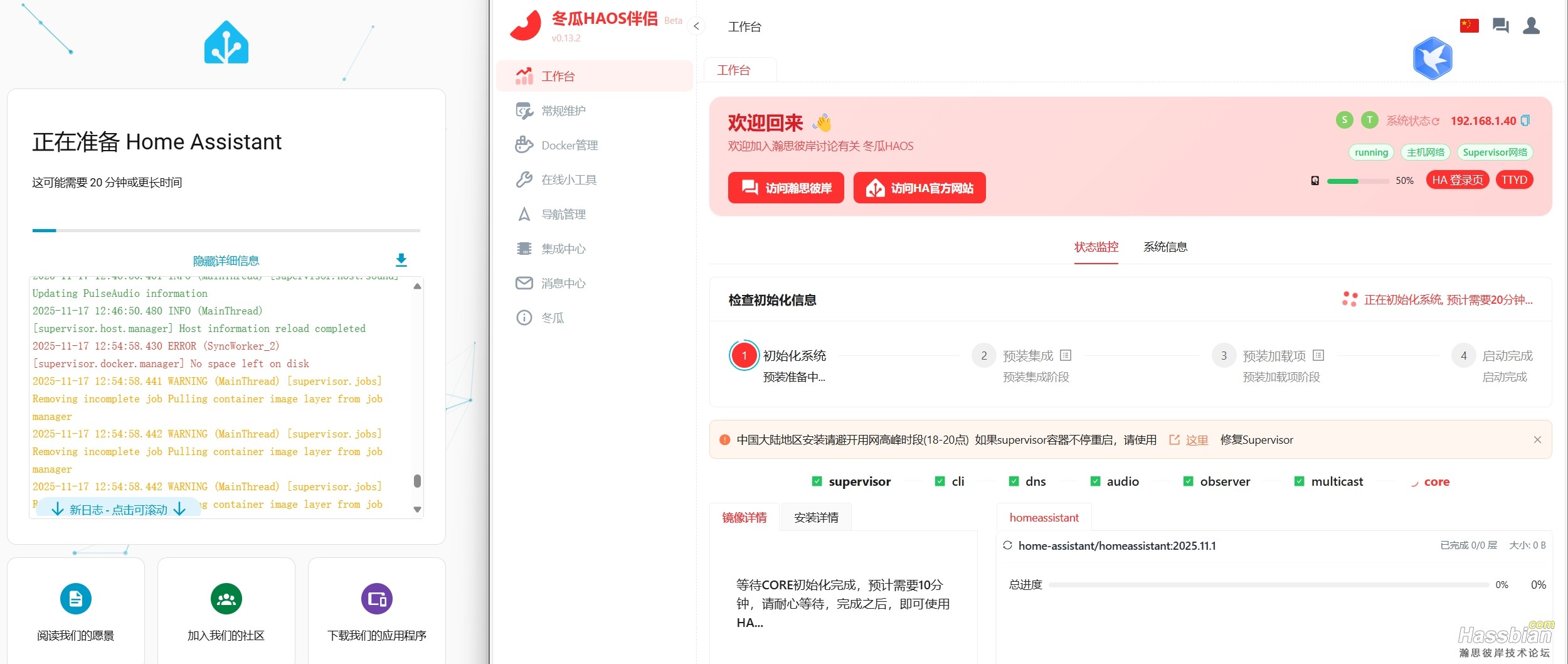
Task: Open the chat messages icon in header
Action: coord(1500,26)
